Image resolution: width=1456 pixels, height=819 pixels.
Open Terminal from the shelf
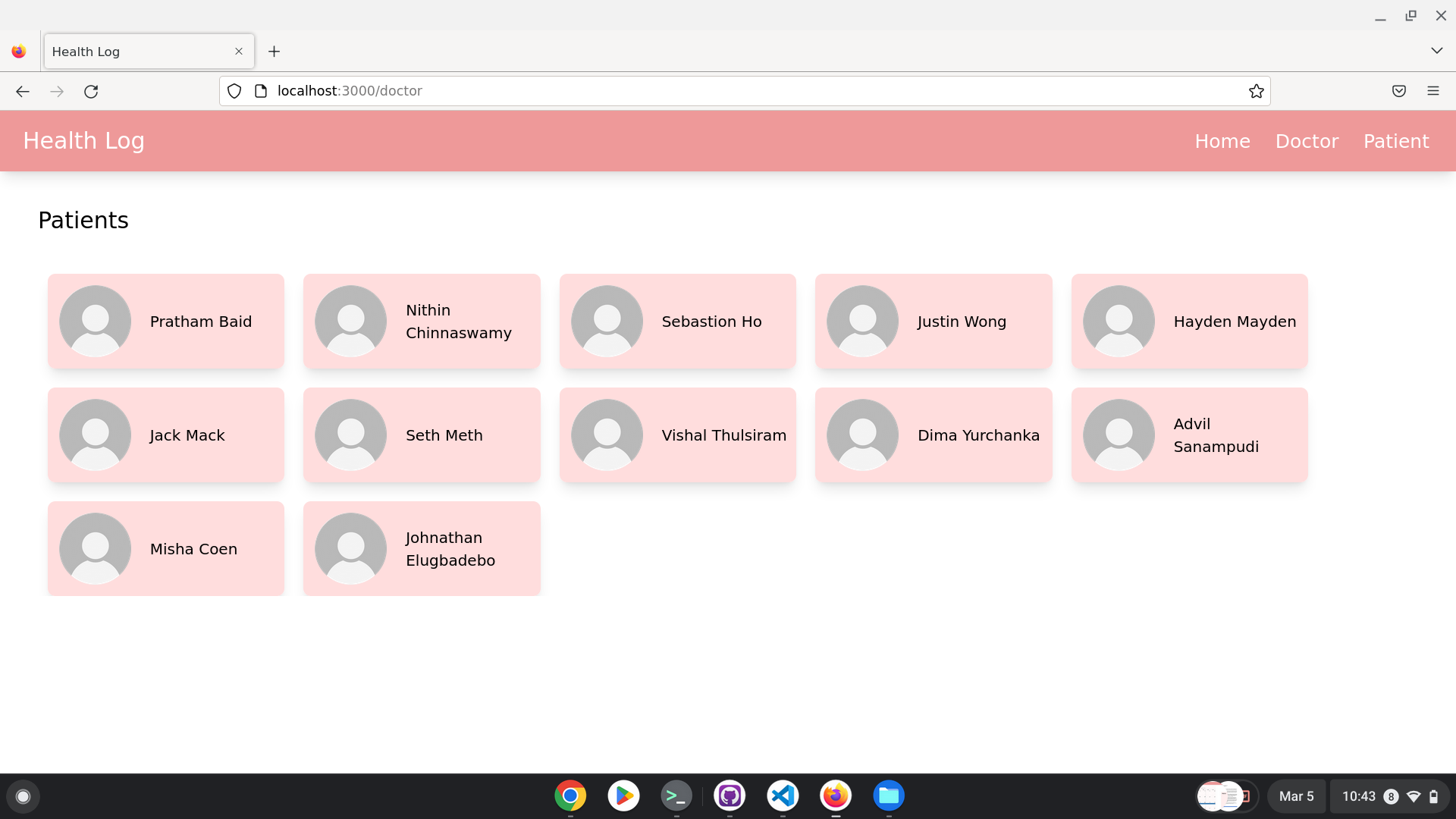[x=676, y=795]
